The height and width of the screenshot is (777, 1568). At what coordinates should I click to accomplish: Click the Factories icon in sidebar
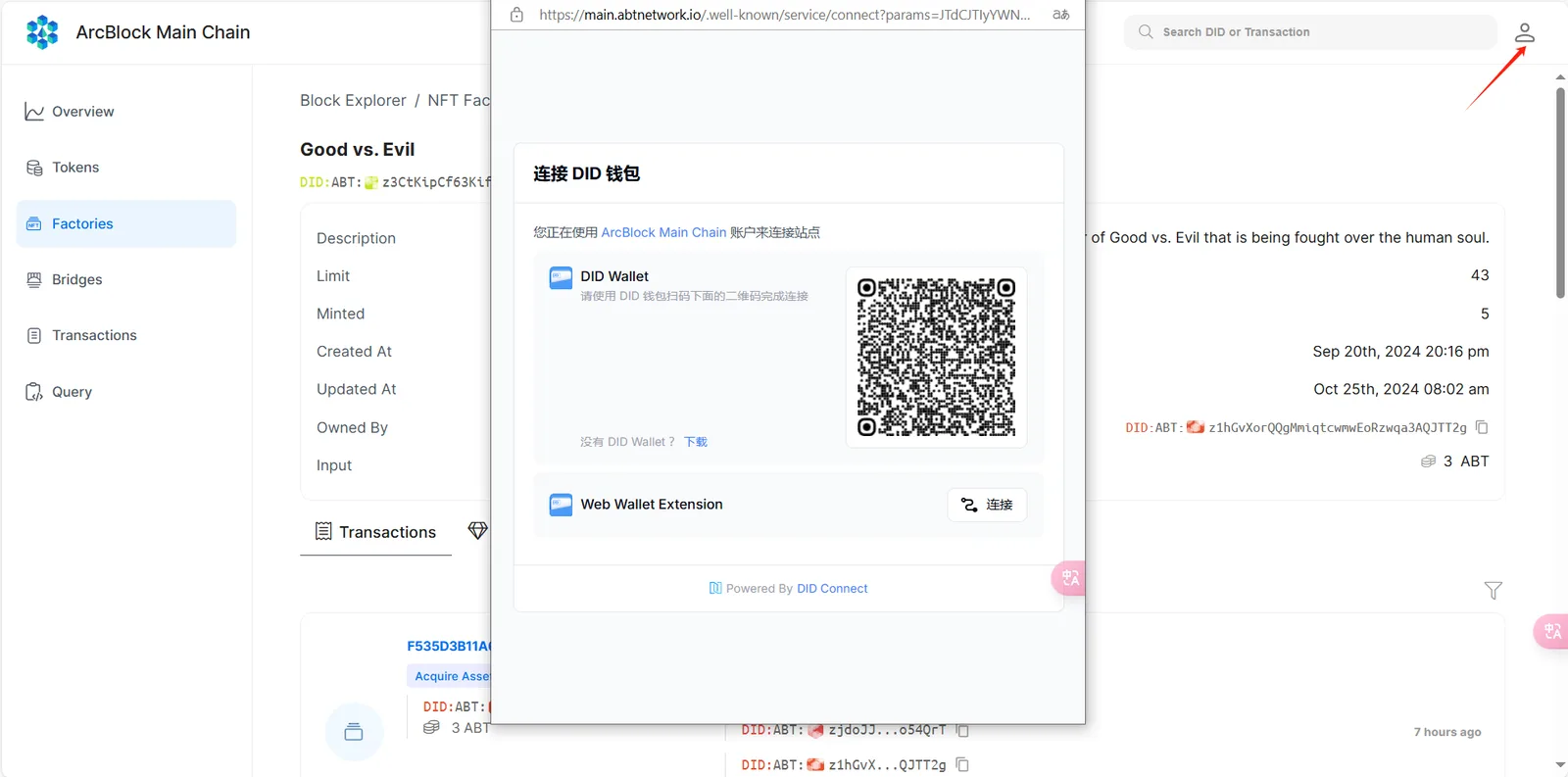click(34, 223)
